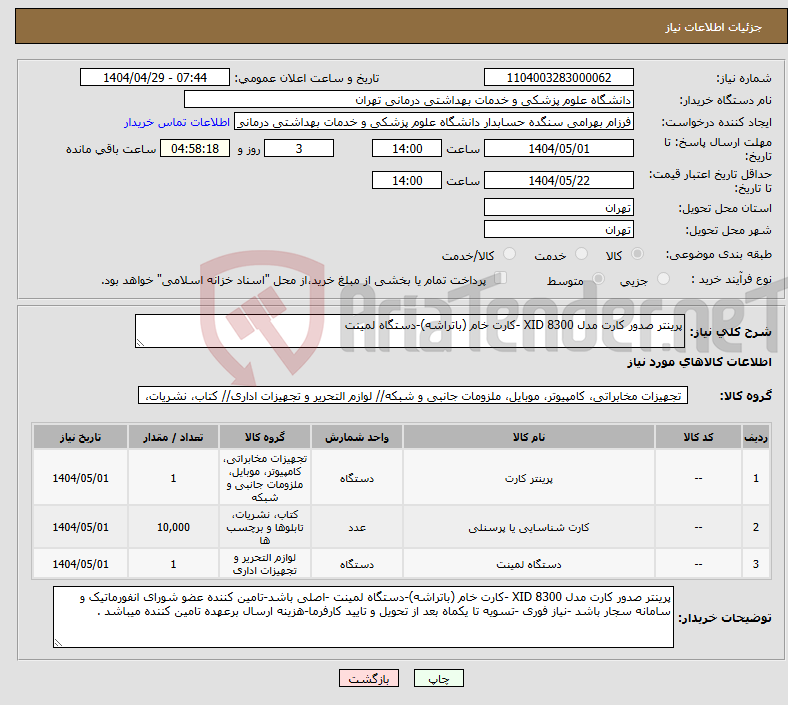Image resolution: width=788 pixels, height=705 pixels.
Task: Select the خدمت radio button
Action: point(581,254)
